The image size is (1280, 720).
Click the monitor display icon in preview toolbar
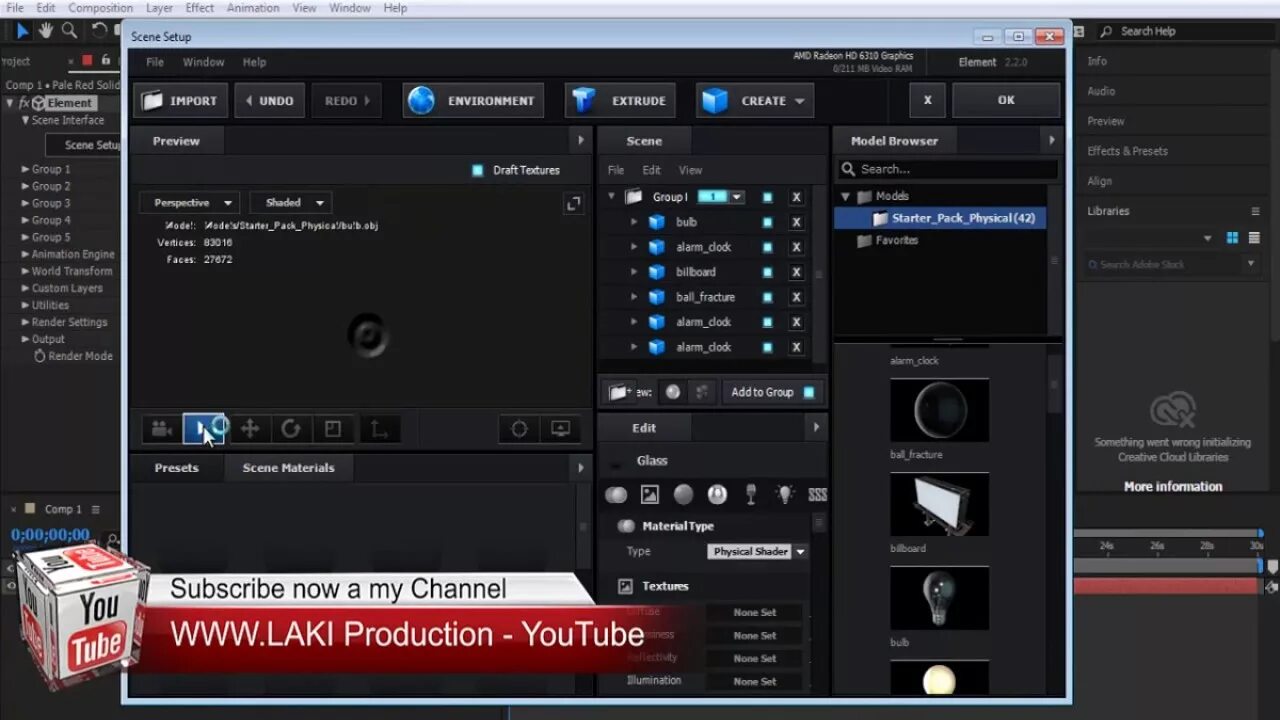560,429
